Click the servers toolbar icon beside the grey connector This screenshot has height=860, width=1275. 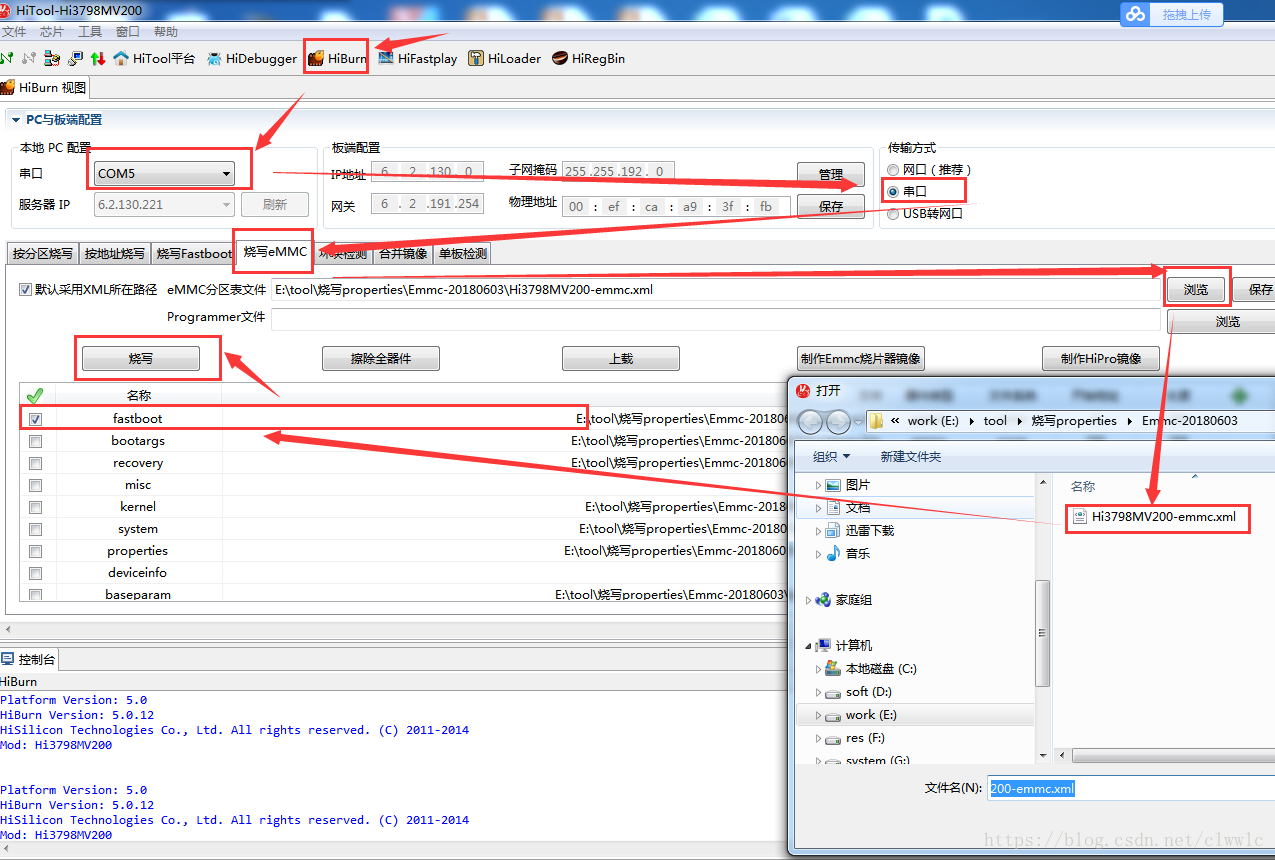[x=52, y=58]
